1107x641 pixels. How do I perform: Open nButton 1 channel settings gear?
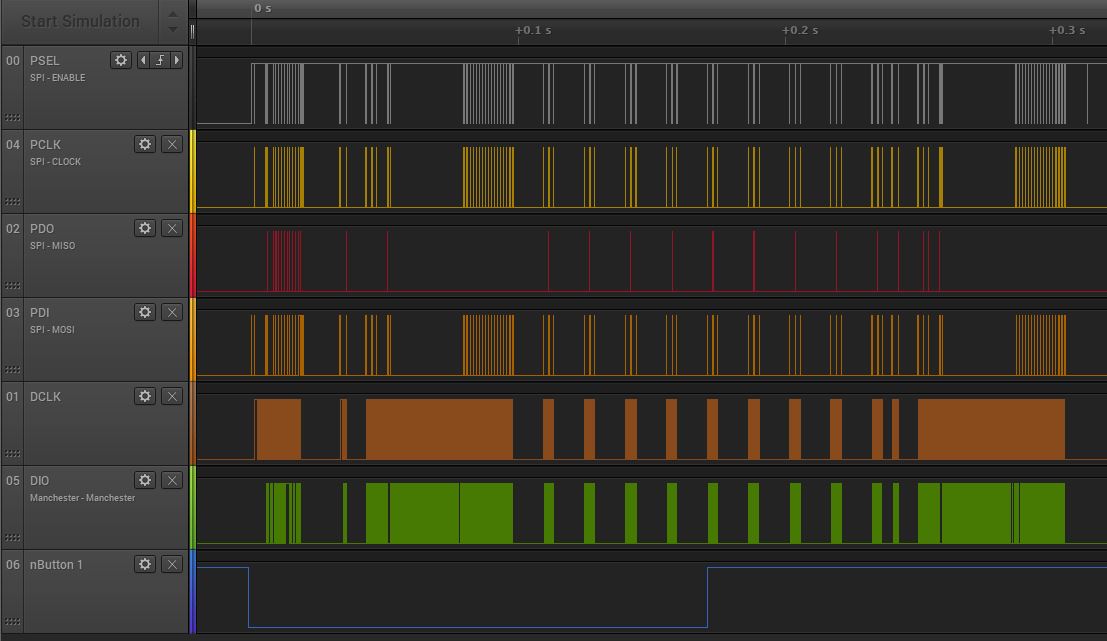[145, 564]
